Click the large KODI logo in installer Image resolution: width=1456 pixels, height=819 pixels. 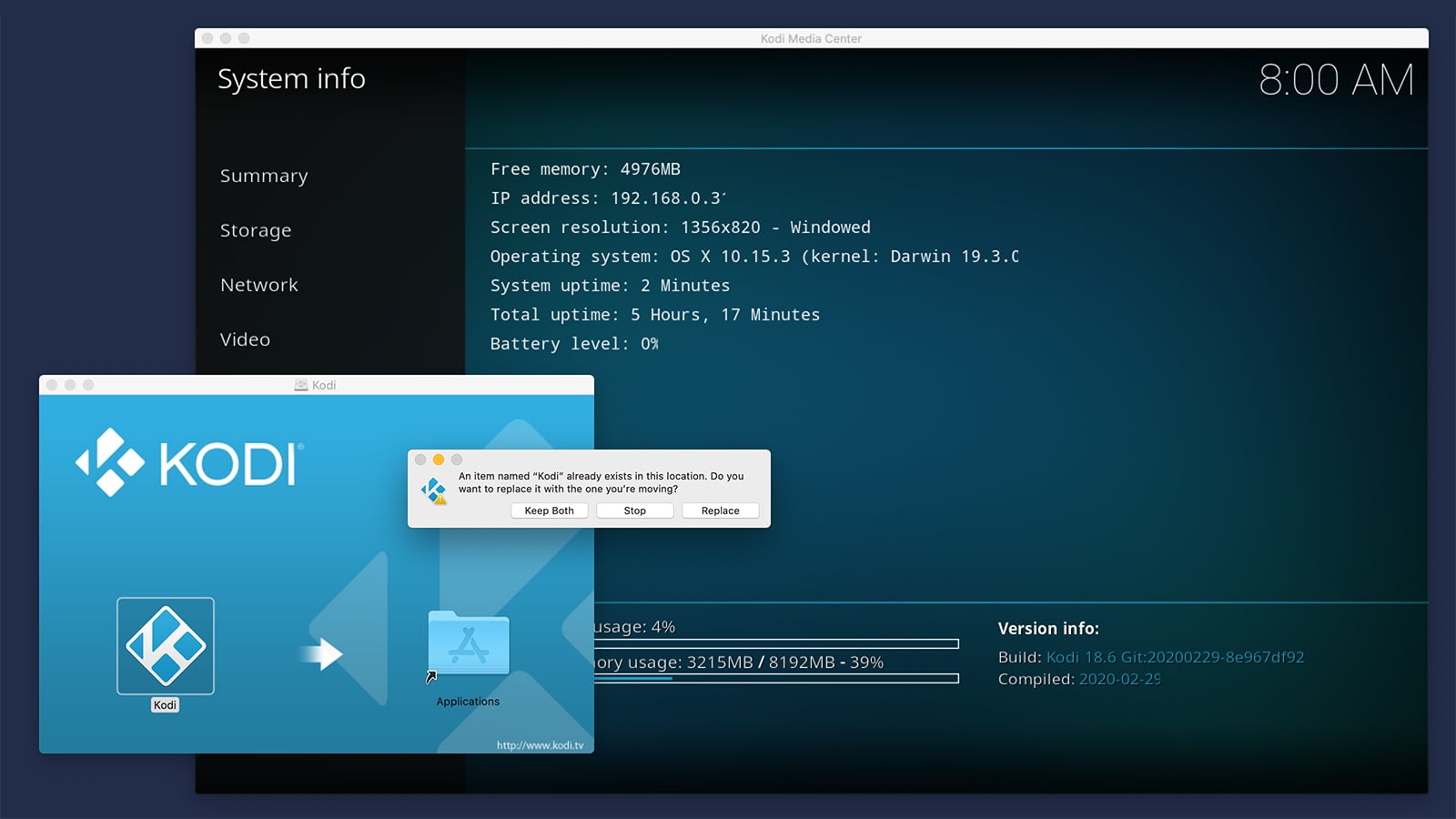pyautogui.click(x=189, y=462)
